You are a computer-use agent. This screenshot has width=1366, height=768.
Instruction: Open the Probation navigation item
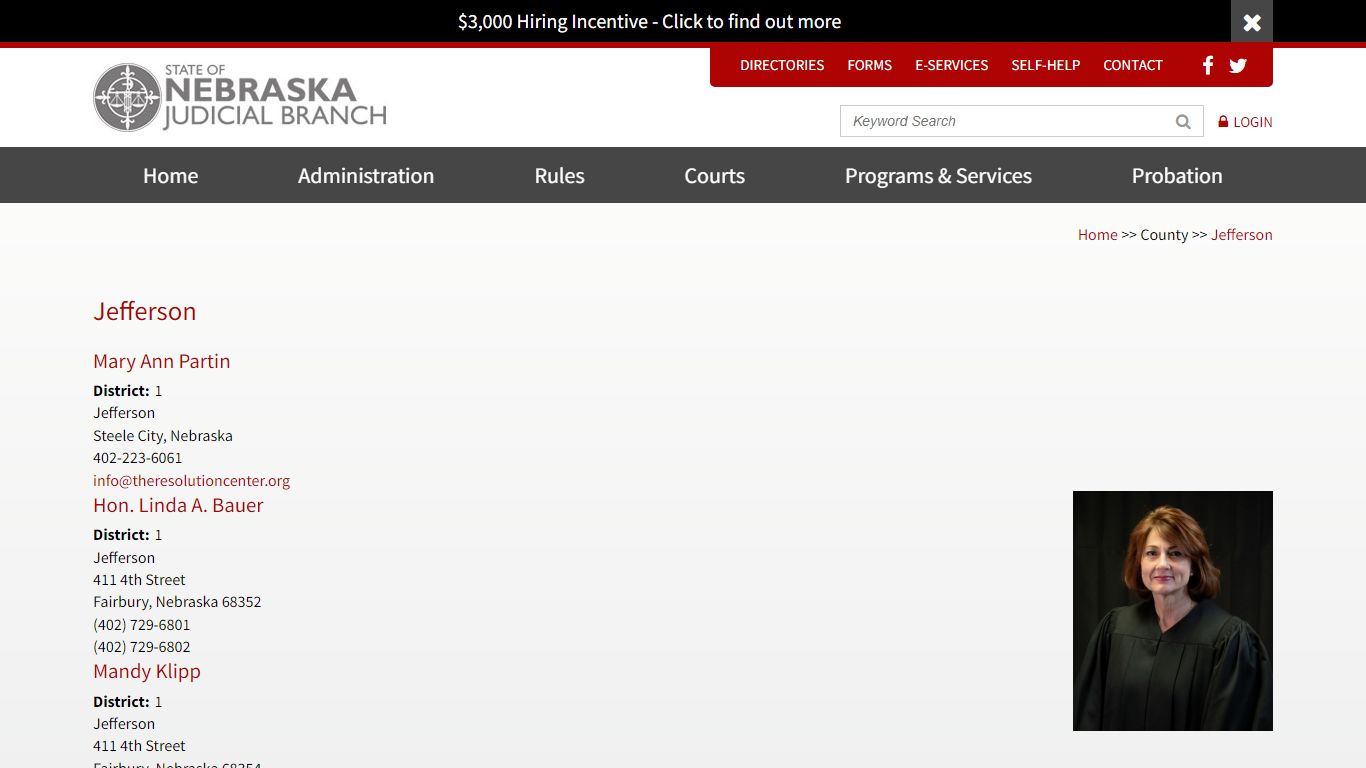click(1177, 175)
